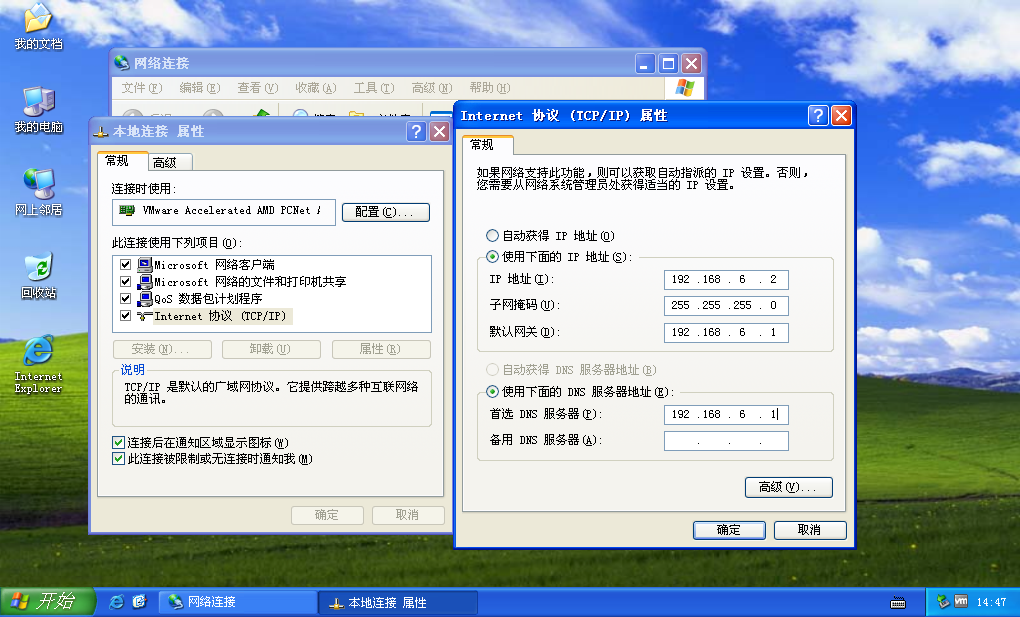Open 查看 menu in 网络连接 window

click(258, 88)
